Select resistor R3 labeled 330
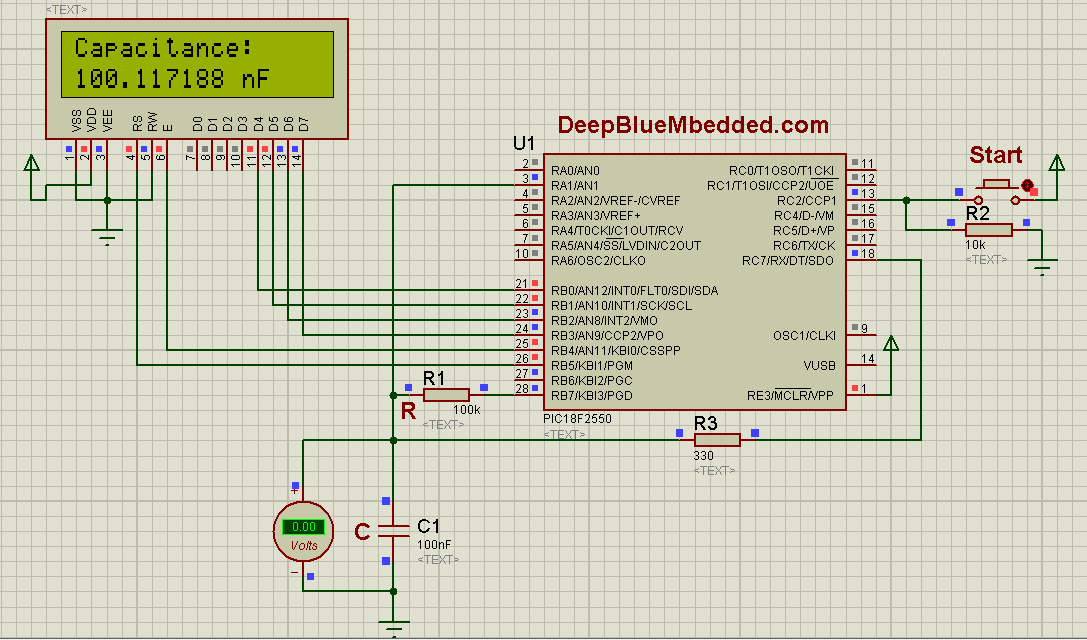1087x640 pixels. pos(717,438)
